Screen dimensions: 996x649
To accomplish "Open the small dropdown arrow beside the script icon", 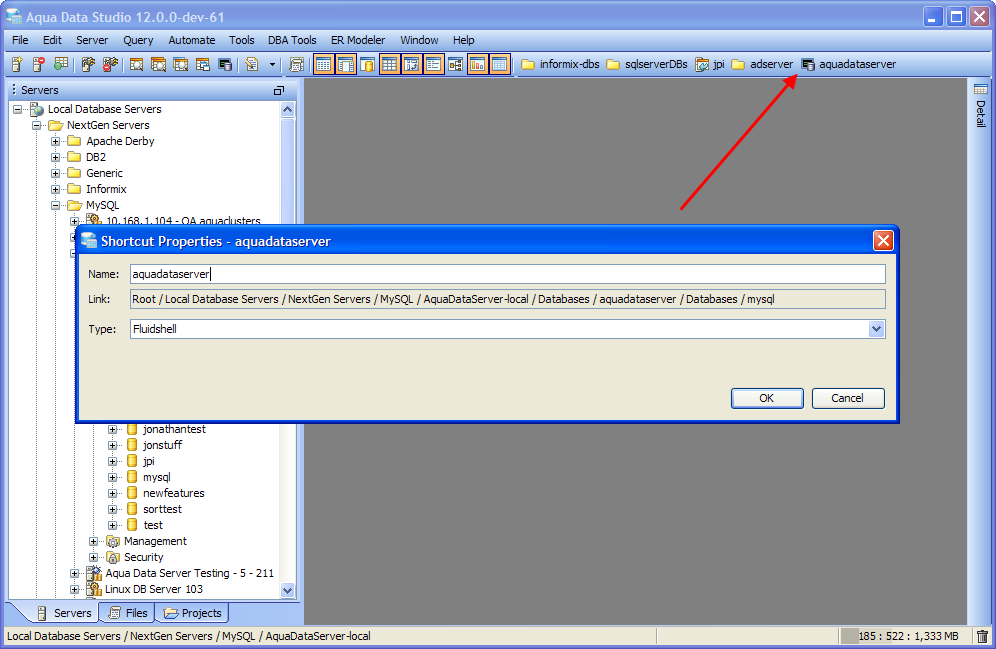I will [x=273, y=64].
